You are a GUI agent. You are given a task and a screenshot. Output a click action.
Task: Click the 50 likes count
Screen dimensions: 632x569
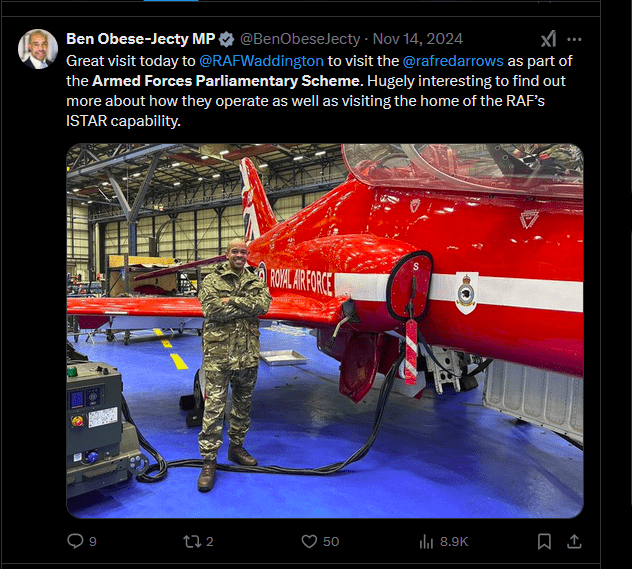click(331, 542)
